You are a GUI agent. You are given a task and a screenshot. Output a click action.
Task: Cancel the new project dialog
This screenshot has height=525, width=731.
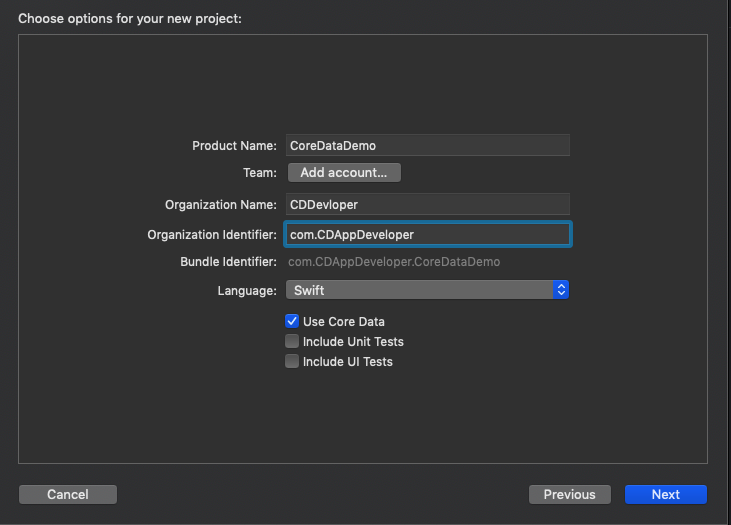click(x=68, y=494)
